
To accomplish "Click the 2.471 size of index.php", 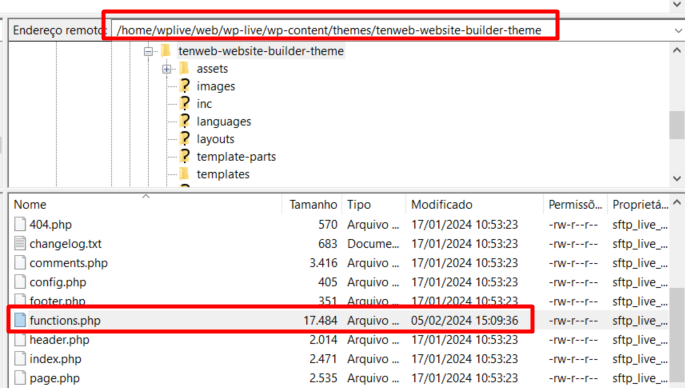I will coord(323,359).
